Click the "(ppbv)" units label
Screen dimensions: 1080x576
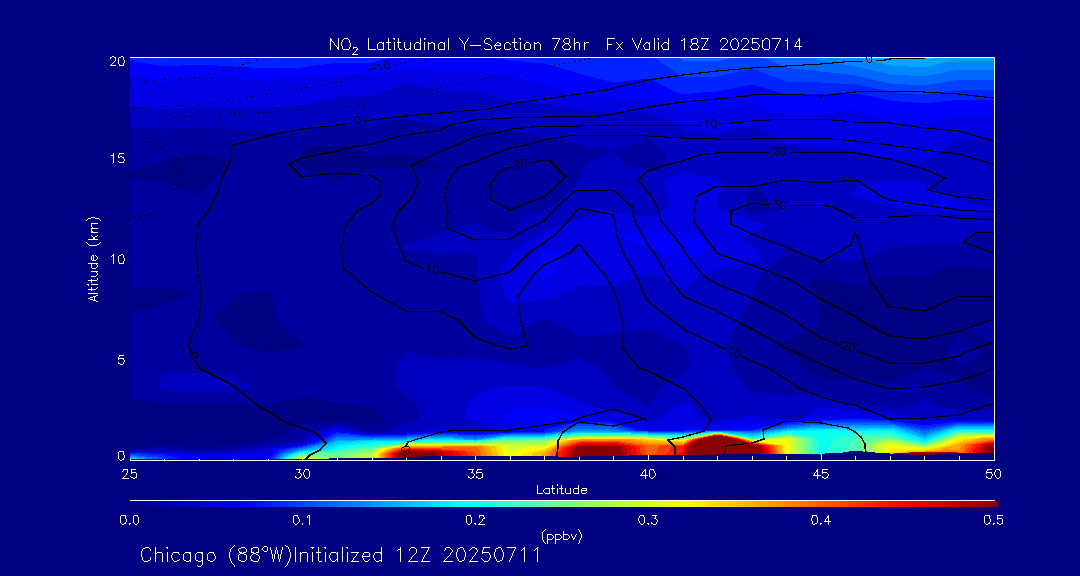[562, 537]
